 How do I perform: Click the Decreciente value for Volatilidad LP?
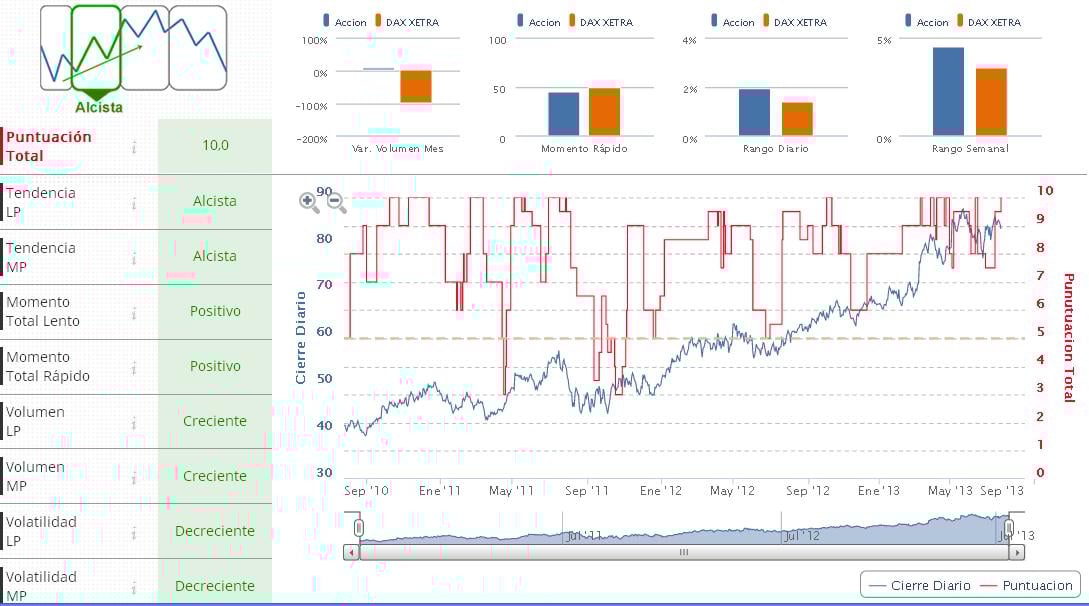(215, 531)
